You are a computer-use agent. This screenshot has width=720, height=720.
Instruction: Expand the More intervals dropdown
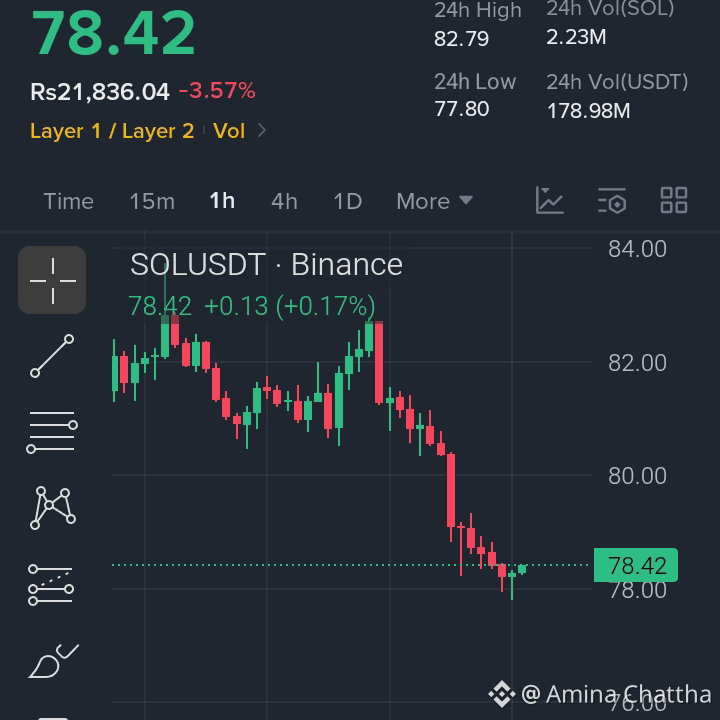click(x=434, y=202)
